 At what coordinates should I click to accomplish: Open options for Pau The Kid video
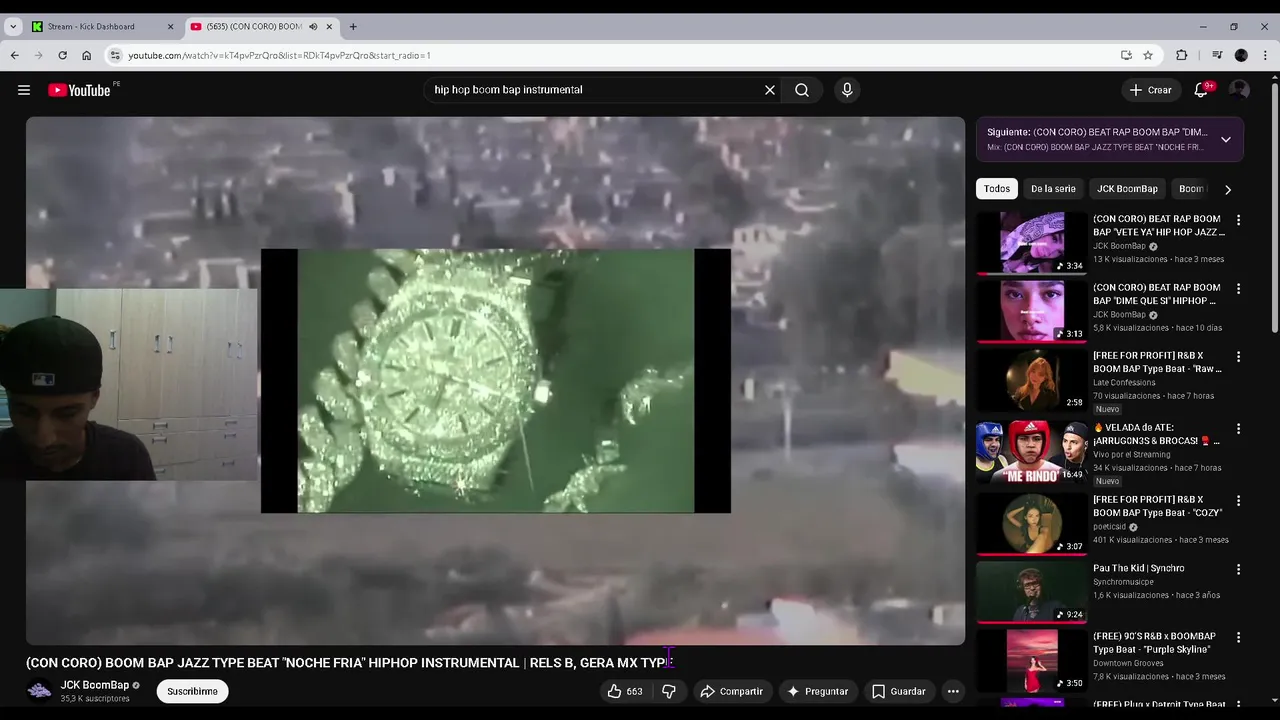click(1238, 569)
